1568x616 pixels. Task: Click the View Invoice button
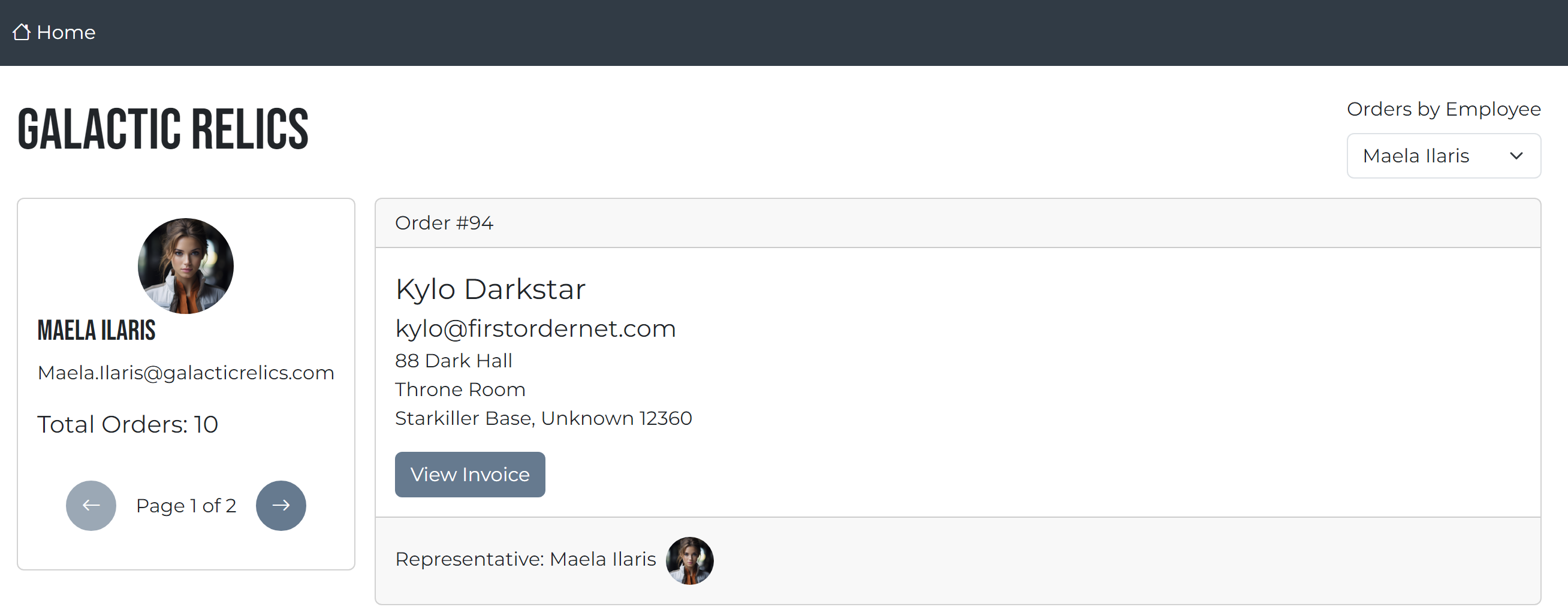coord(469,474)
